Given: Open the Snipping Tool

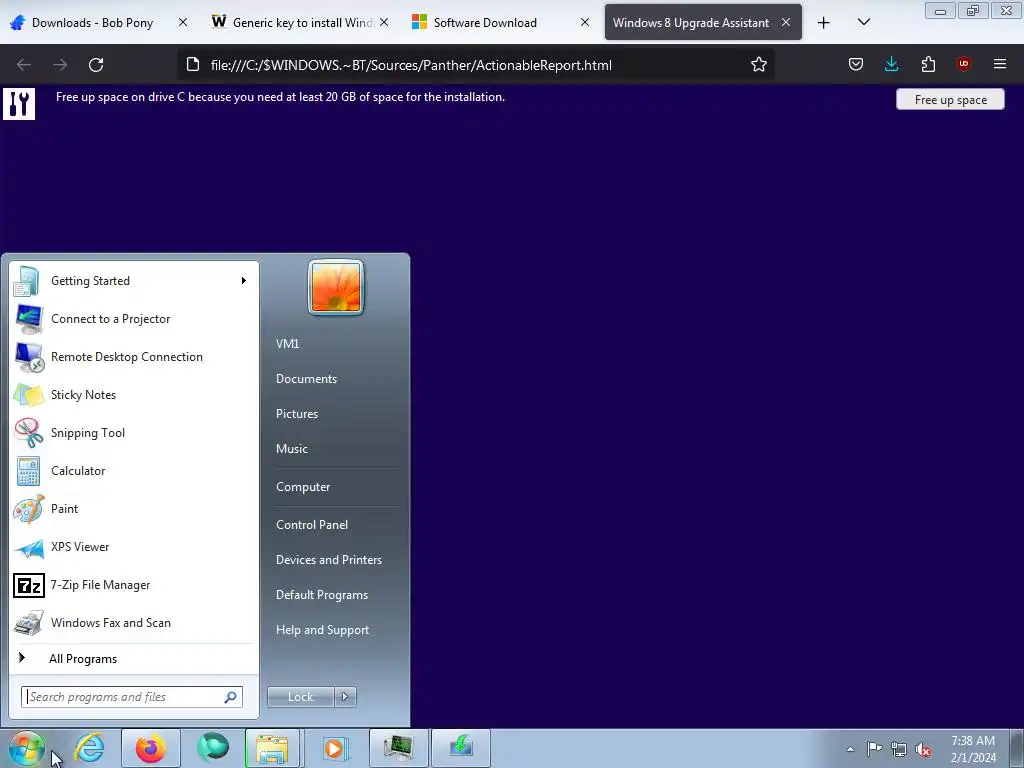Looking at the screenshot, I should click(133, 432).
